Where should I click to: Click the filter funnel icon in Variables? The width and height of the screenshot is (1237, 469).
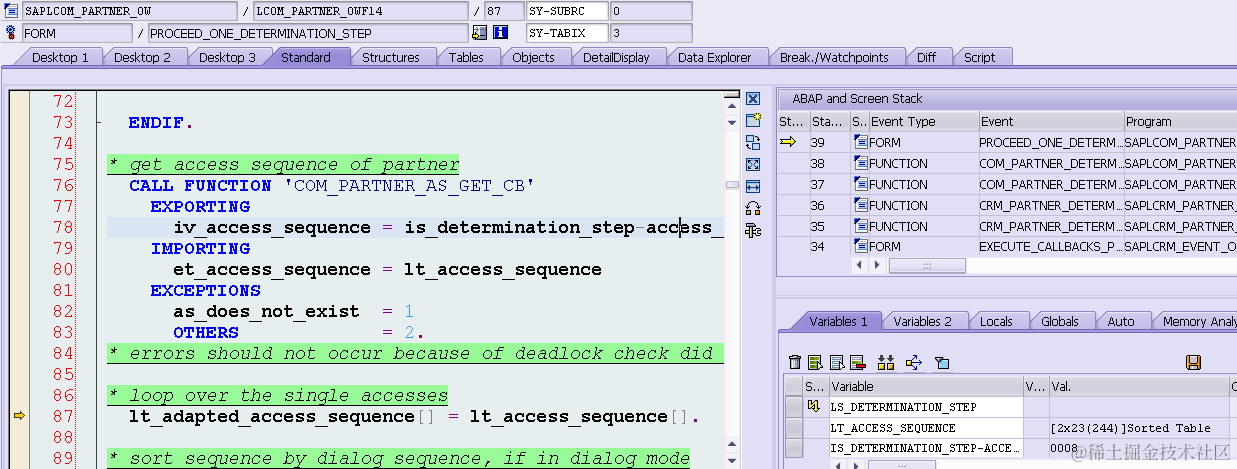point(941,362)
